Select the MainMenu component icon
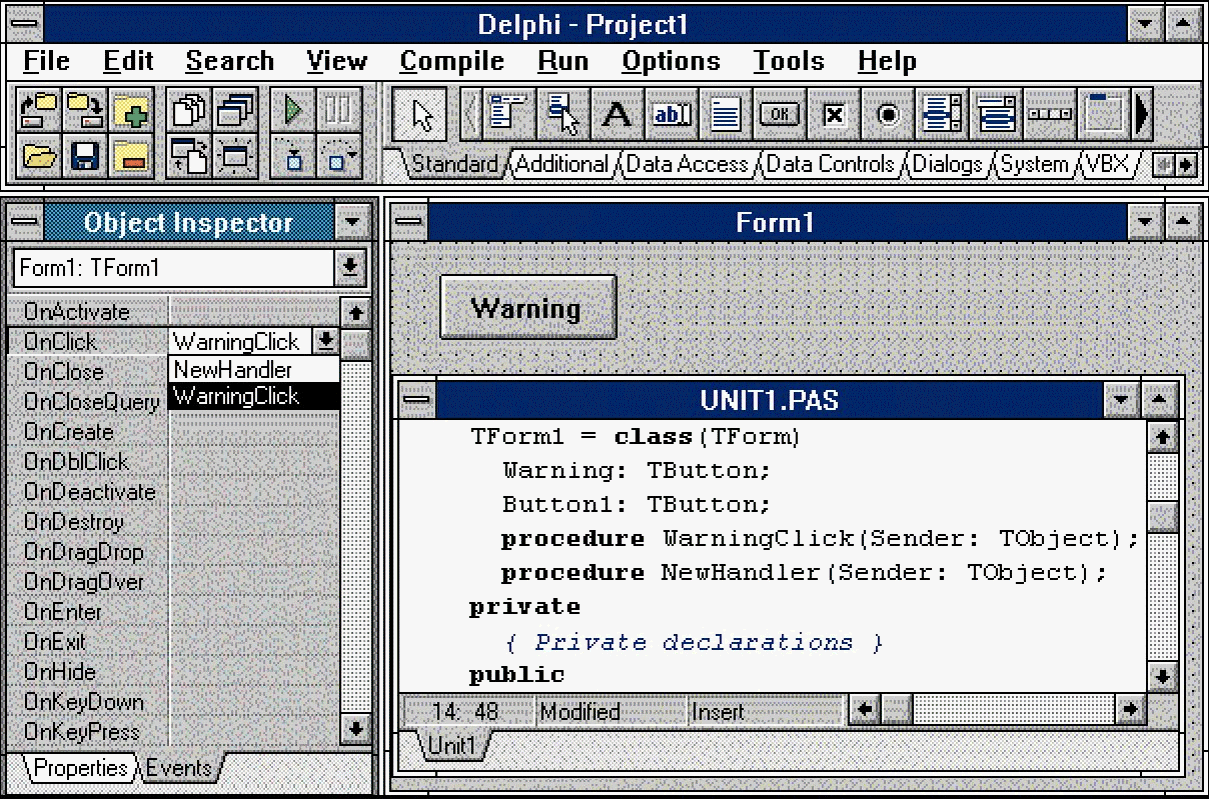Screen dimensions: 1209x799 click(x=509, y=115)
